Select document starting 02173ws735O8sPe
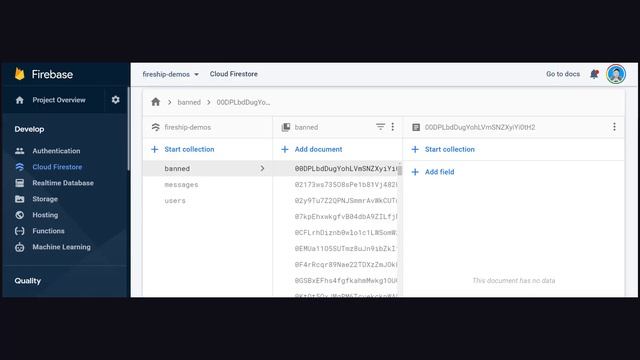Image resolution: width=640 pixels, height=360 pixels. click(x=345, y=184)
